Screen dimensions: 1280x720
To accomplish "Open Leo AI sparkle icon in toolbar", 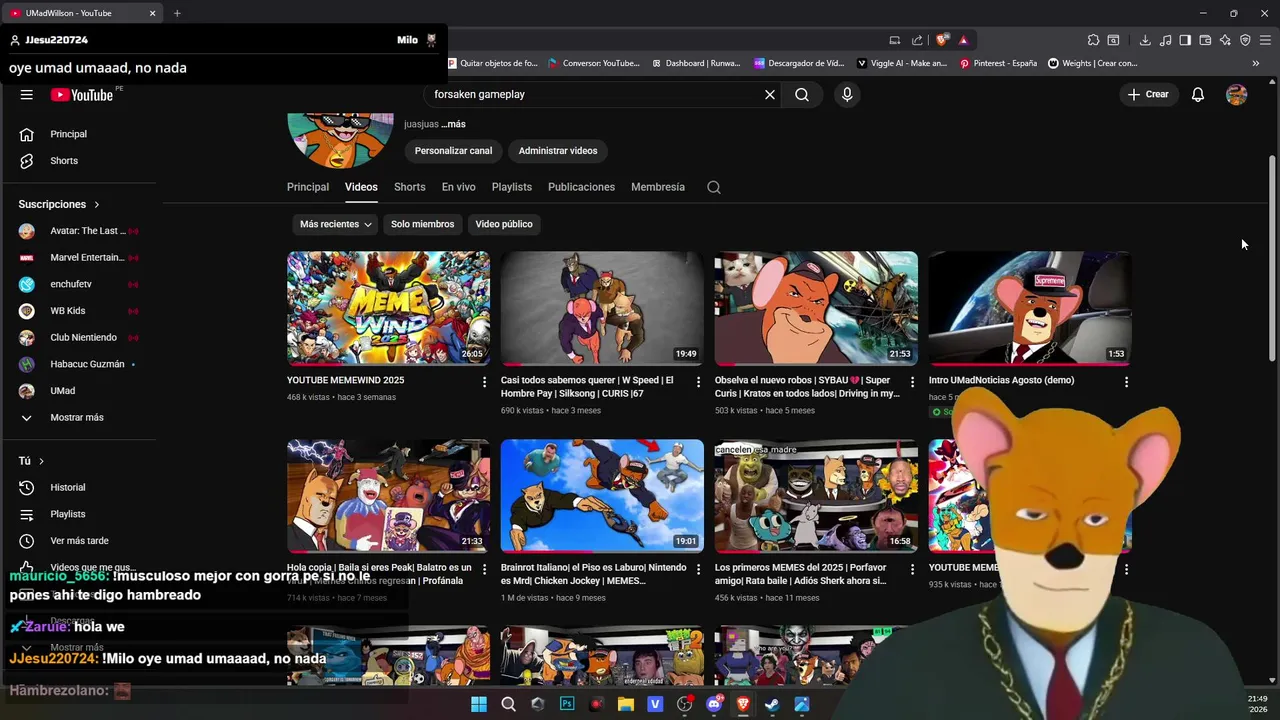I will [1225, 40].
